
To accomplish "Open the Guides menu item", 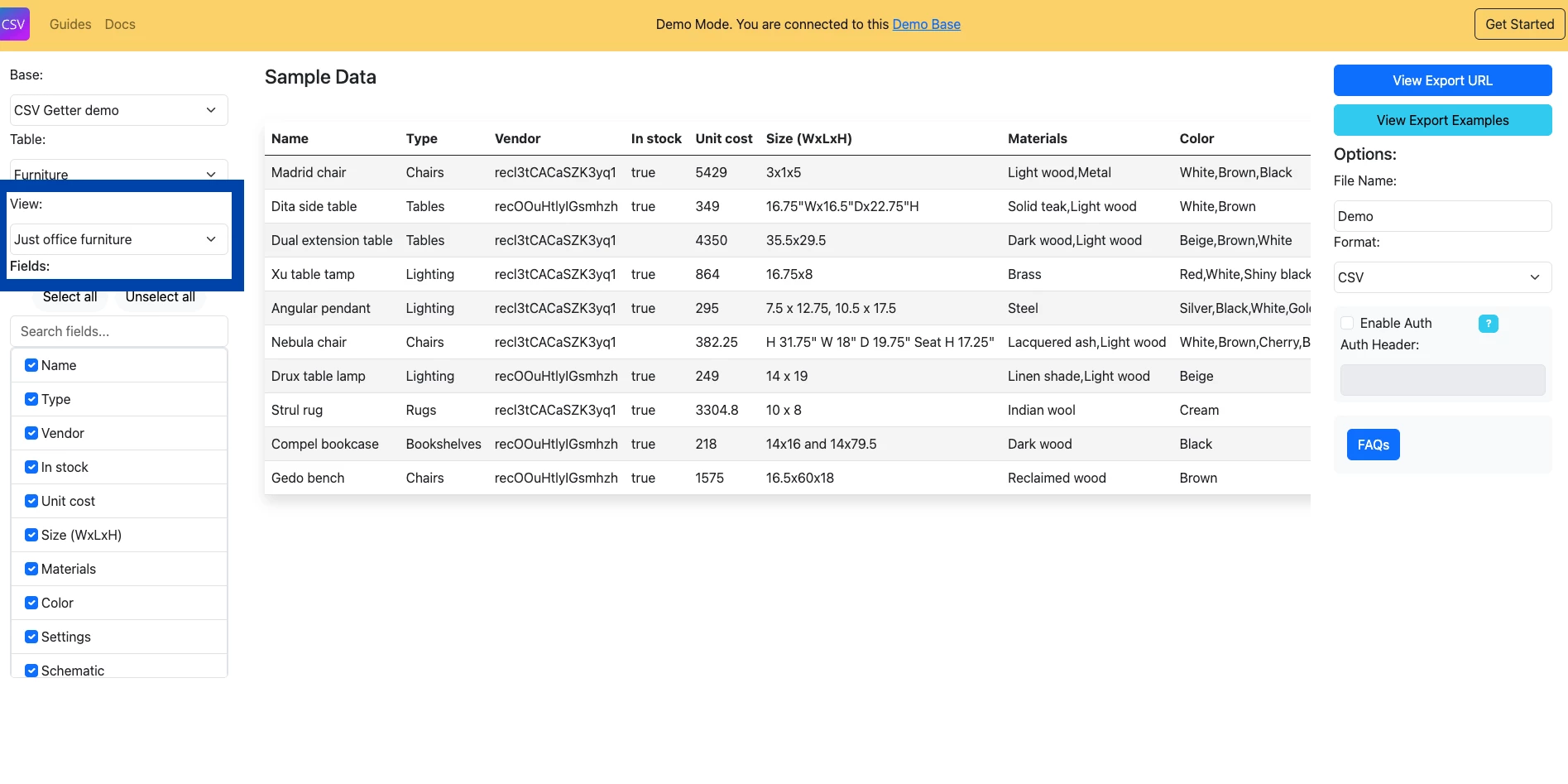I will [70, 24].
